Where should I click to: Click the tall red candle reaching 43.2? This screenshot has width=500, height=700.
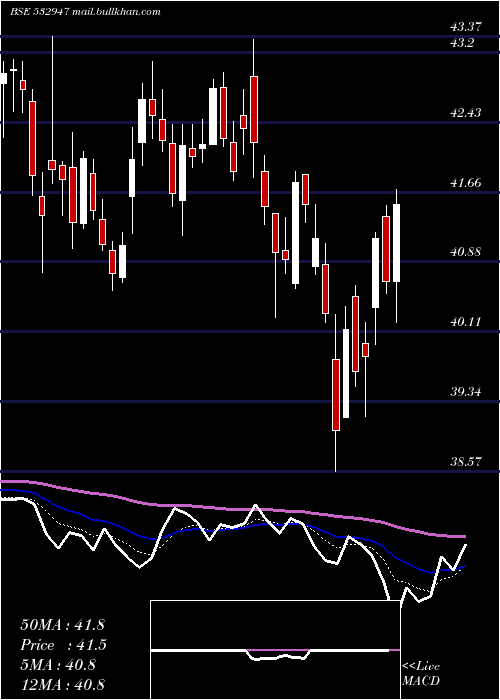(254, 109)
